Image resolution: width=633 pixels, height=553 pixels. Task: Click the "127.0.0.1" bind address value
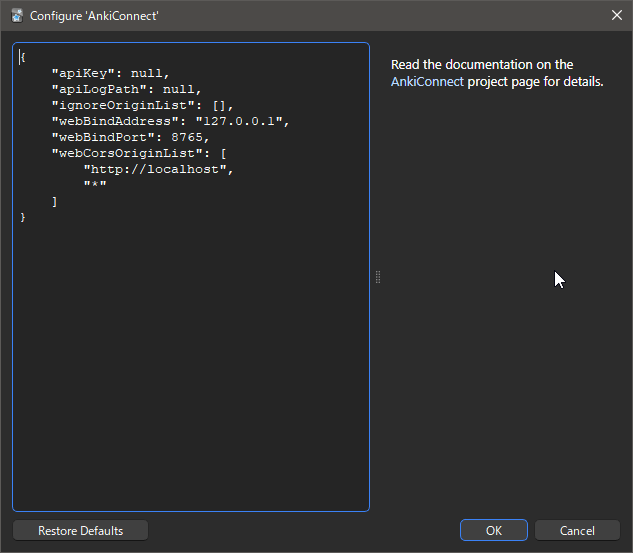241,121
